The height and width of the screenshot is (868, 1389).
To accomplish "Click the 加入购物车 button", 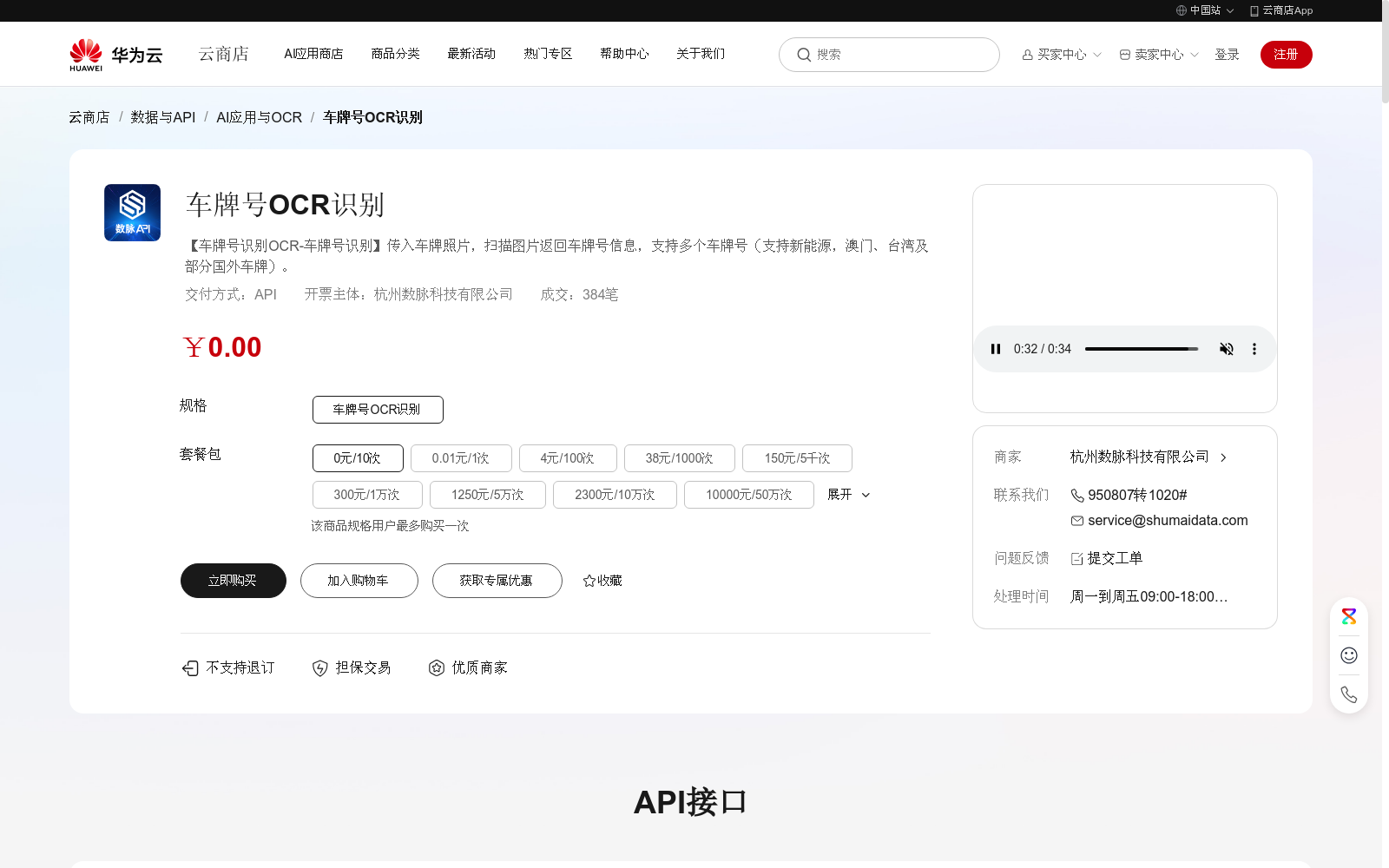I will [x=359, y=581].
